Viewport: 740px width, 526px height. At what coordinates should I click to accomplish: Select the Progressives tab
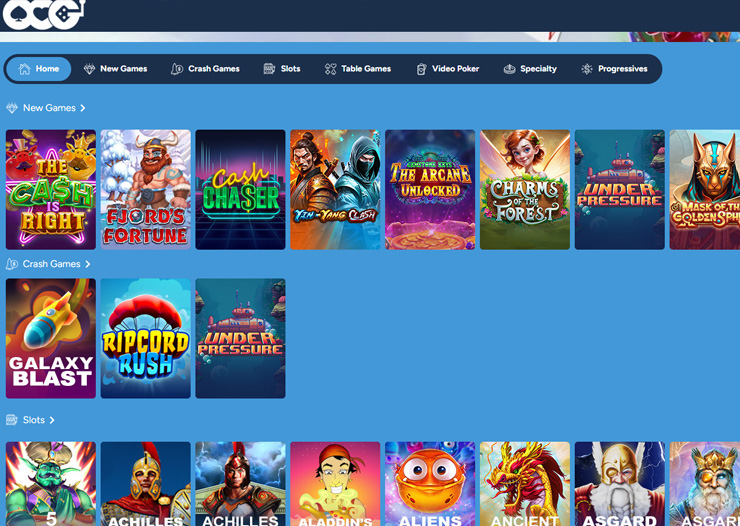(614, 69)
